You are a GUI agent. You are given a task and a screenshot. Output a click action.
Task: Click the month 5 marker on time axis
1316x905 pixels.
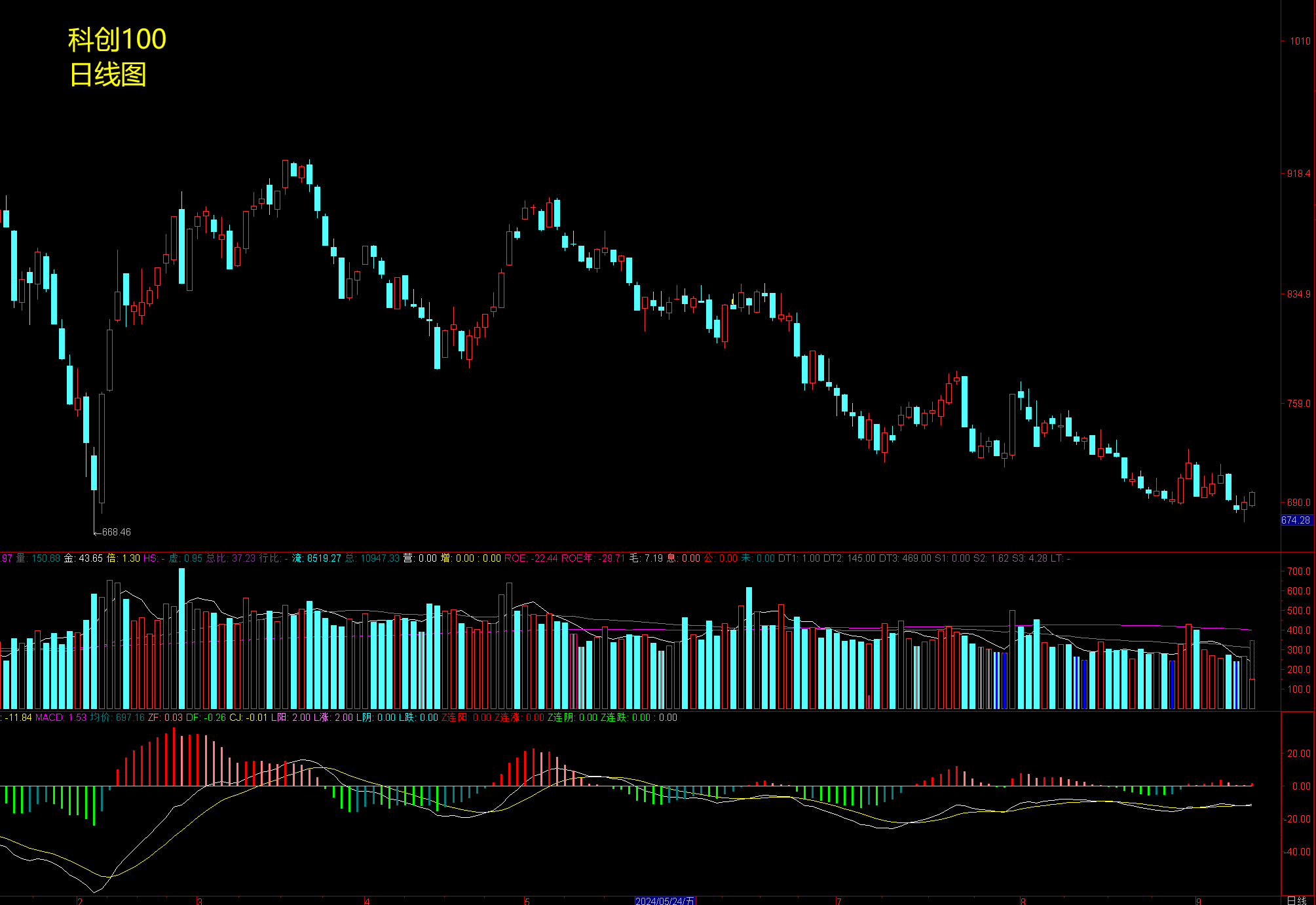point(527,901)
